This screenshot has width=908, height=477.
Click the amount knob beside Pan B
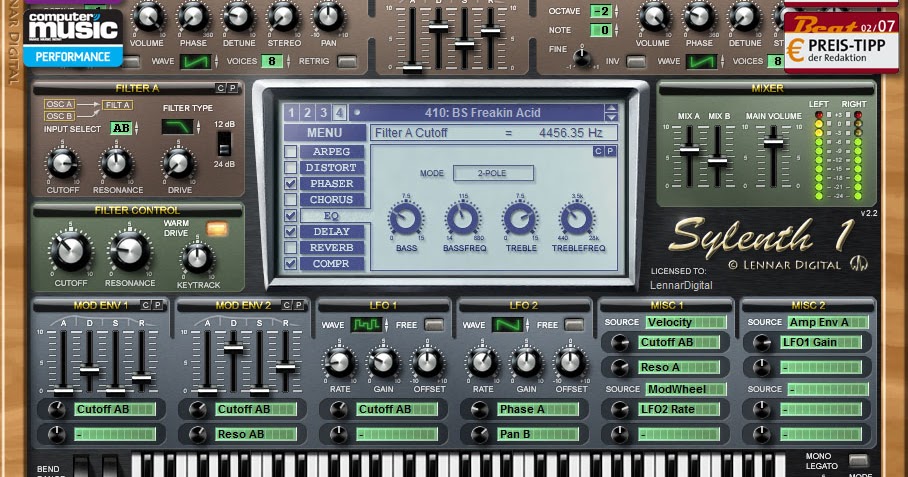479,435
